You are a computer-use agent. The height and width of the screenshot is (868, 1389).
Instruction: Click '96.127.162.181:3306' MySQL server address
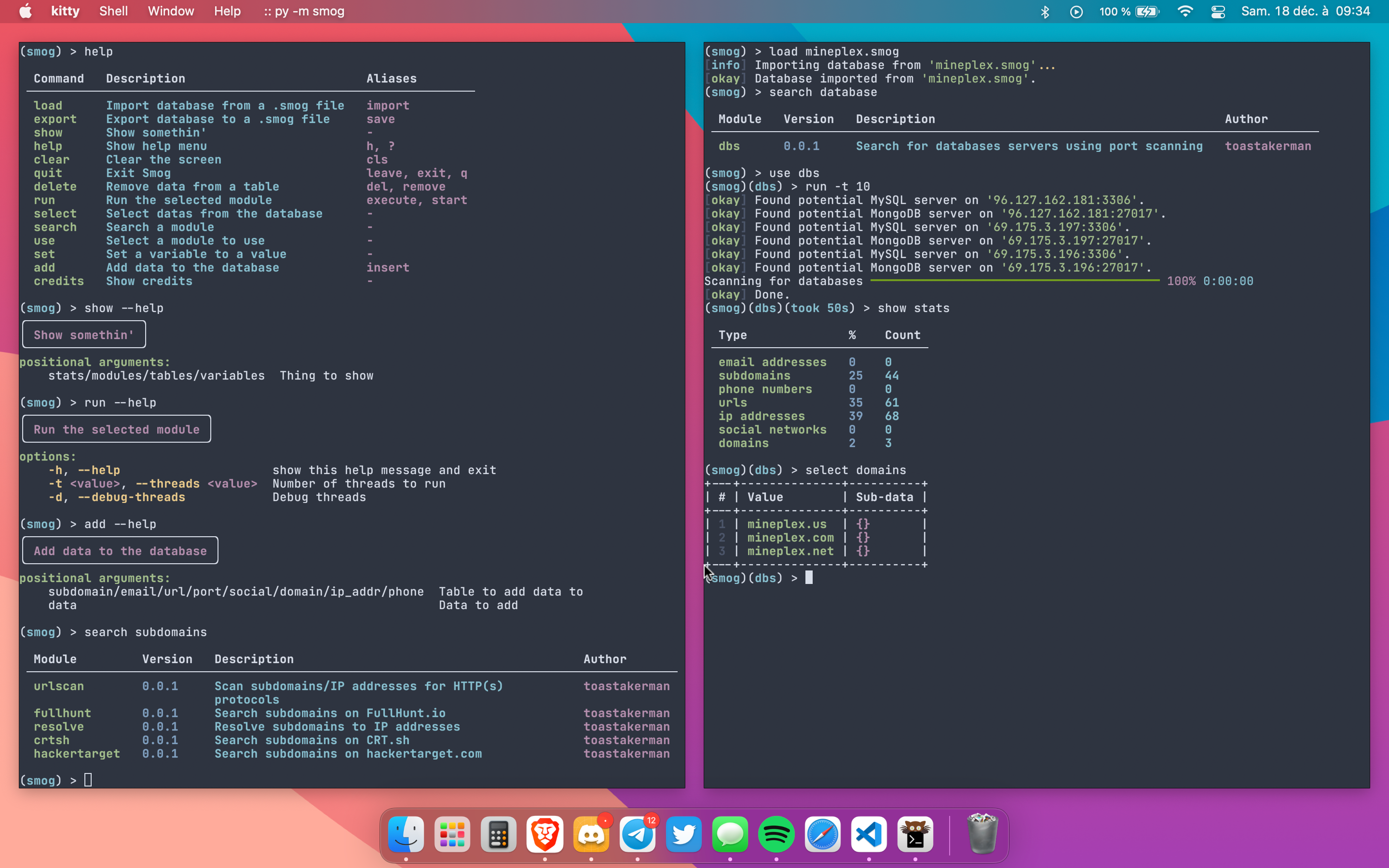click(x=1062, y=200)
